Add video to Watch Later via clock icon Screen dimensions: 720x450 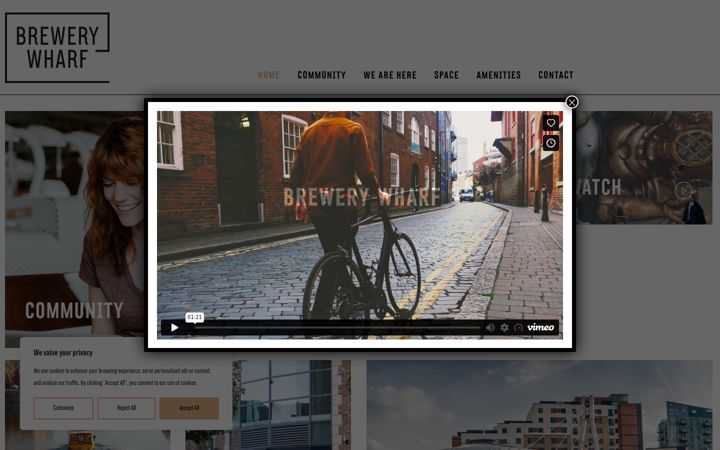(x=551, y=143)
